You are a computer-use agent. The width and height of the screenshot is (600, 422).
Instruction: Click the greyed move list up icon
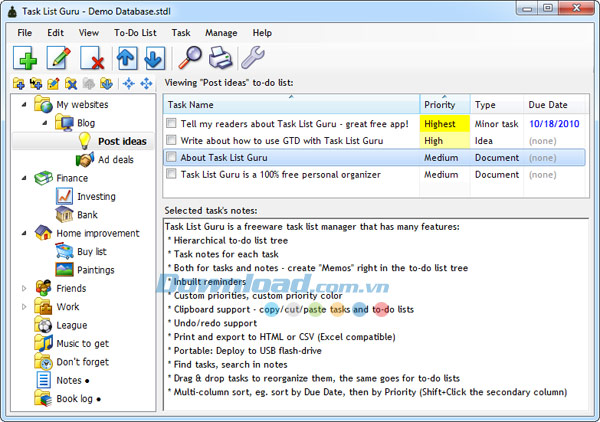pos(88,83)
